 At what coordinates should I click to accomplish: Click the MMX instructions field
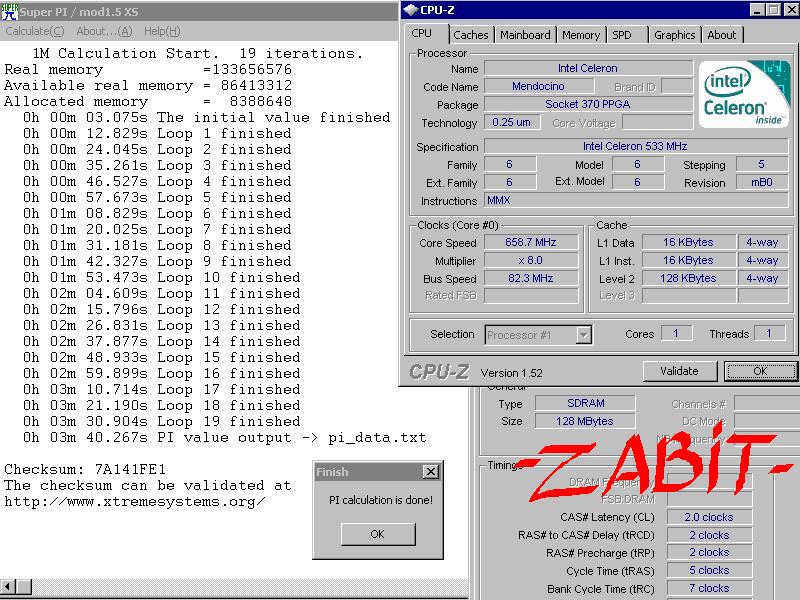coord(636,200)
